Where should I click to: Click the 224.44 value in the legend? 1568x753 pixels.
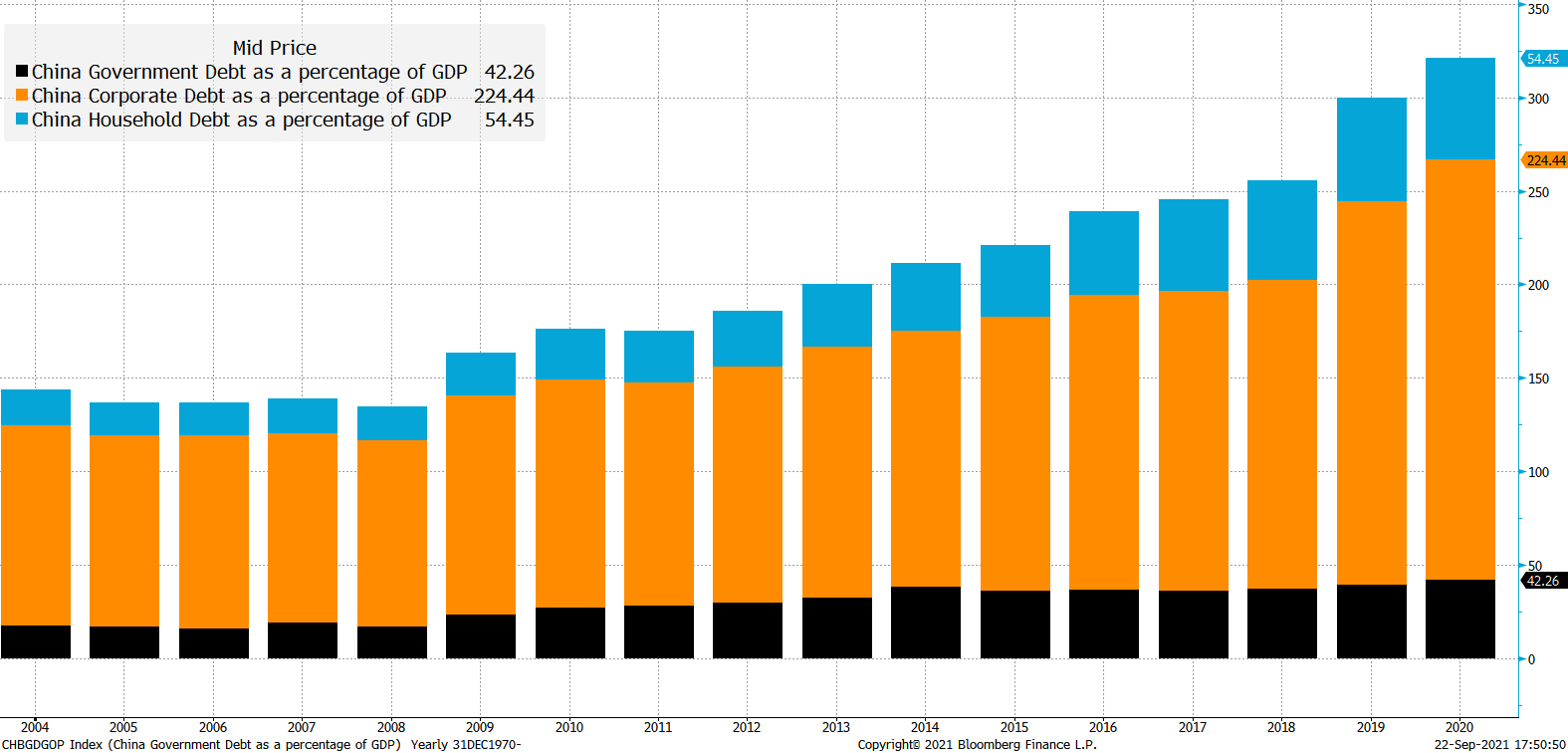click(x=504, y=96)
